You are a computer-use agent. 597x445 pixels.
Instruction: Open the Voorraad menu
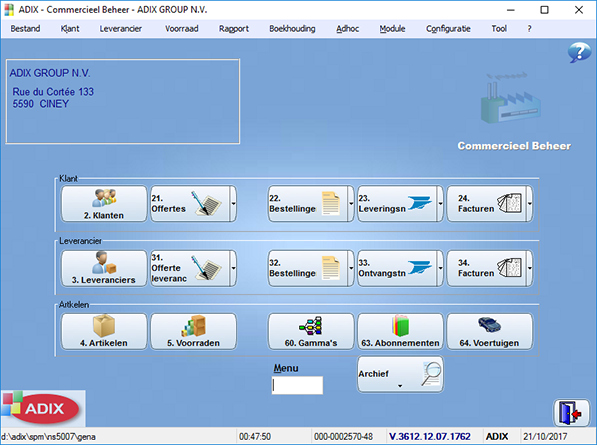[182, 29]
